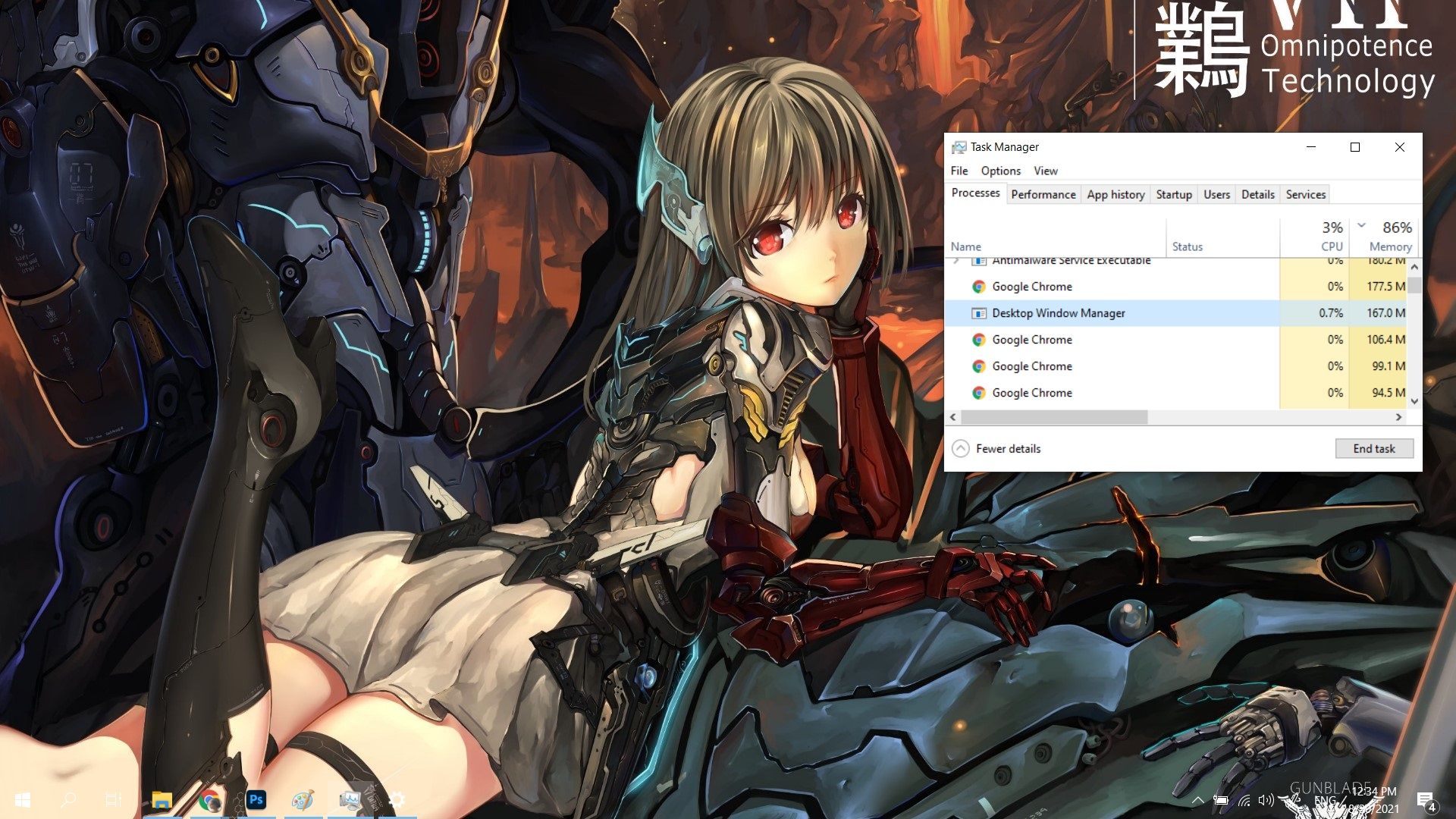This screenshot has width=1456, height=819.
Task: Open Task Manager File menu
Action: (959, 170)
